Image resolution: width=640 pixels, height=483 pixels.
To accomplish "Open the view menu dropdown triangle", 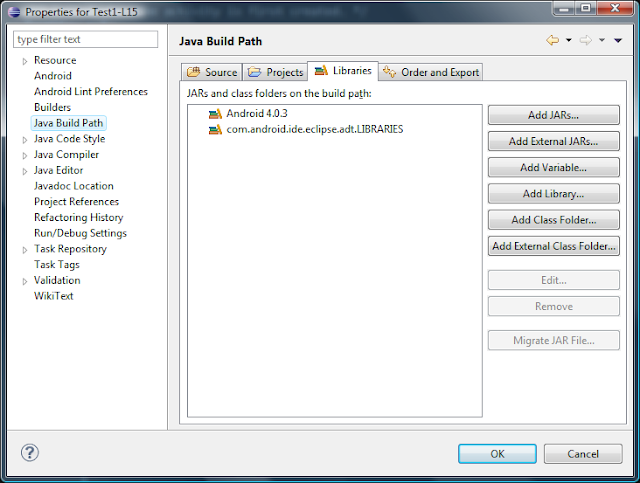I will pyautogui.click(x=618, y=40).
